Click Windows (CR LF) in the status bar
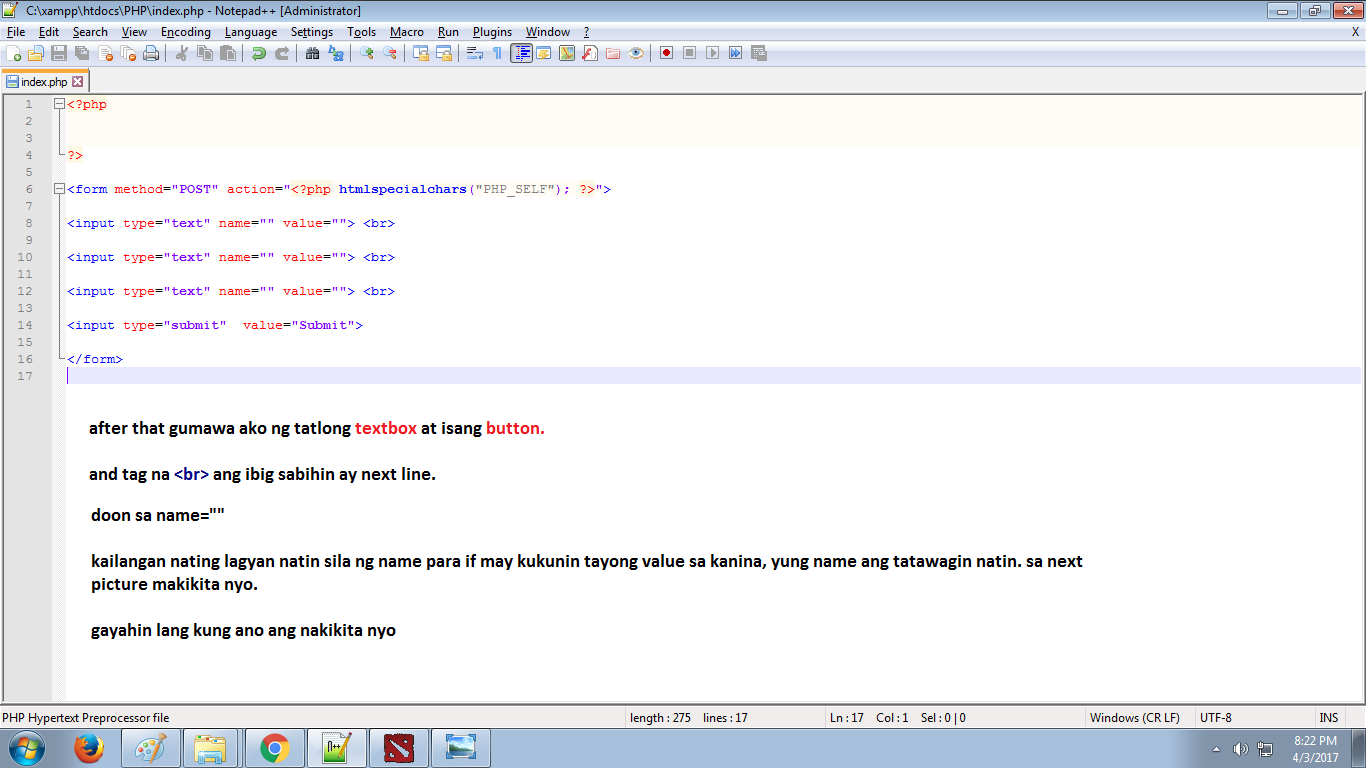 pos(1133,717)
